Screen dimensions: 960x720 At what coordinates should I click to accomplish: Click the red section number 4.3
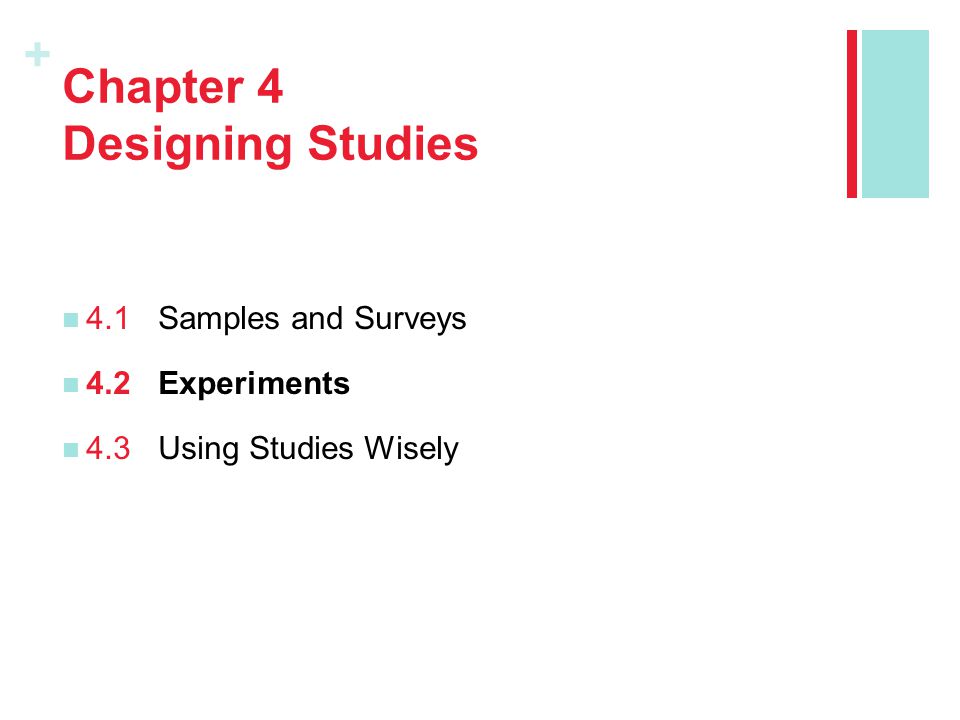pyautogui.click(x=108, y=448)
